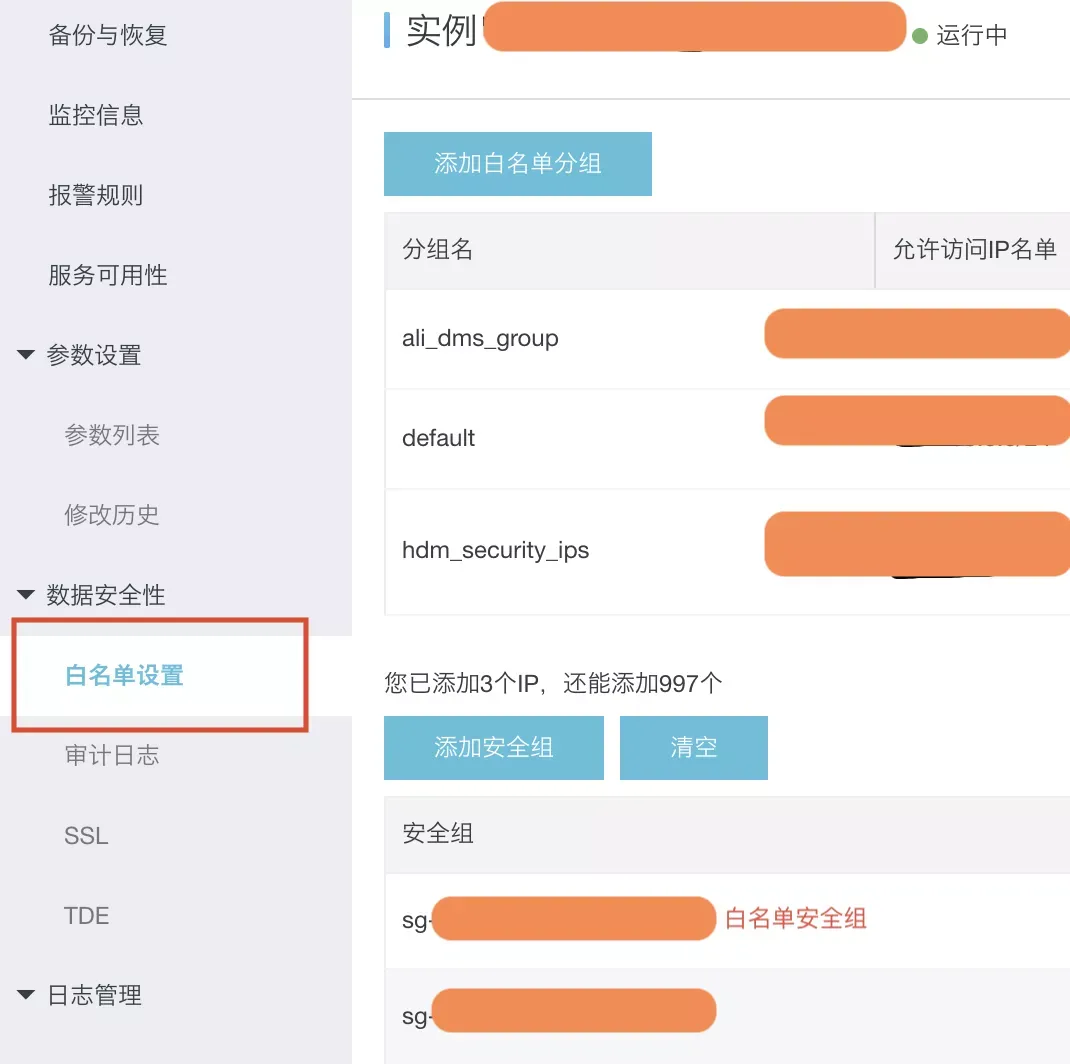Click the 您已添加3个IP quota text
The width and height of the screenshot is (1070, 1064).
click(553, 683)
